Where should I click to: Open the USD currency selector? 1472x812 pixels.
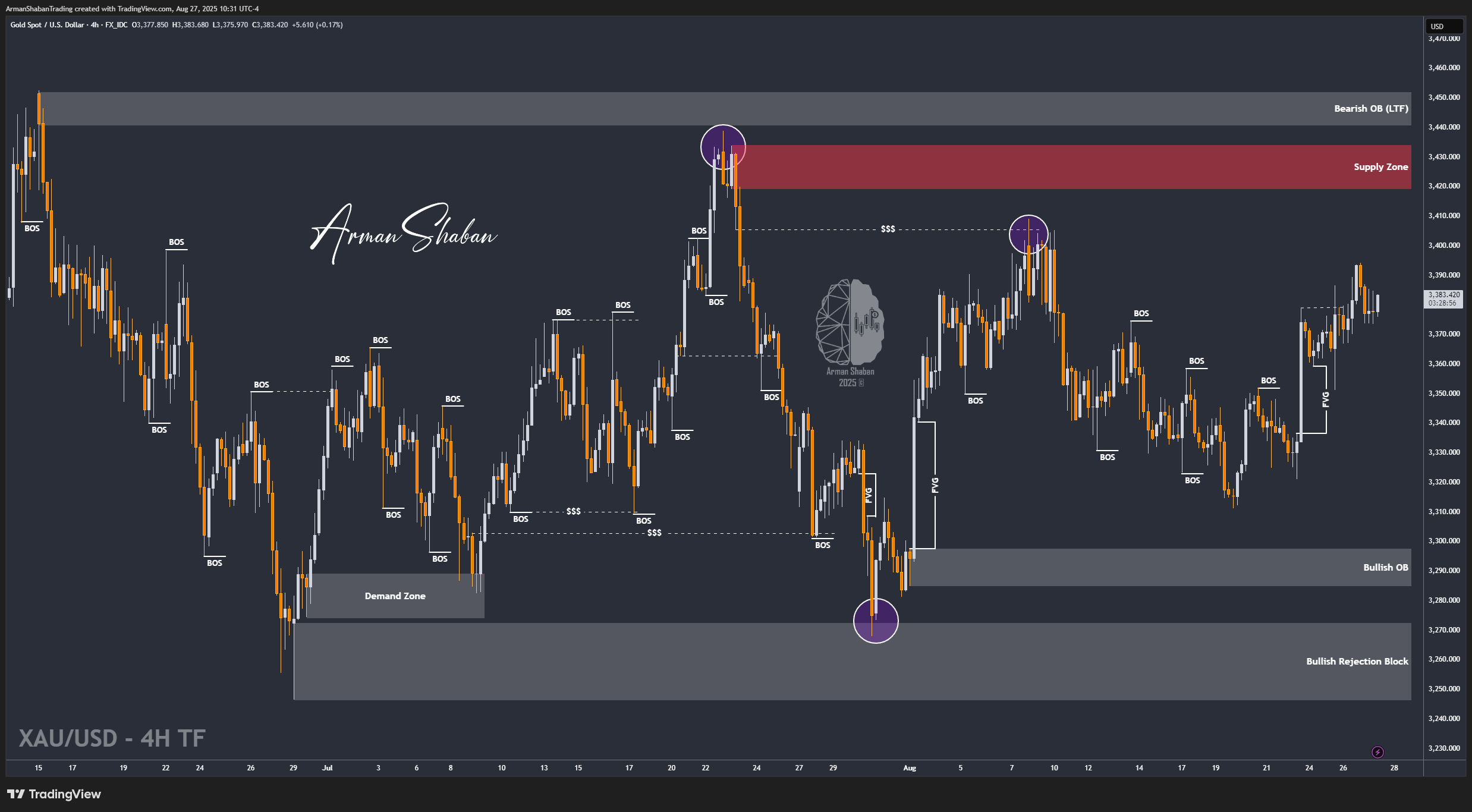point(1443,26)
